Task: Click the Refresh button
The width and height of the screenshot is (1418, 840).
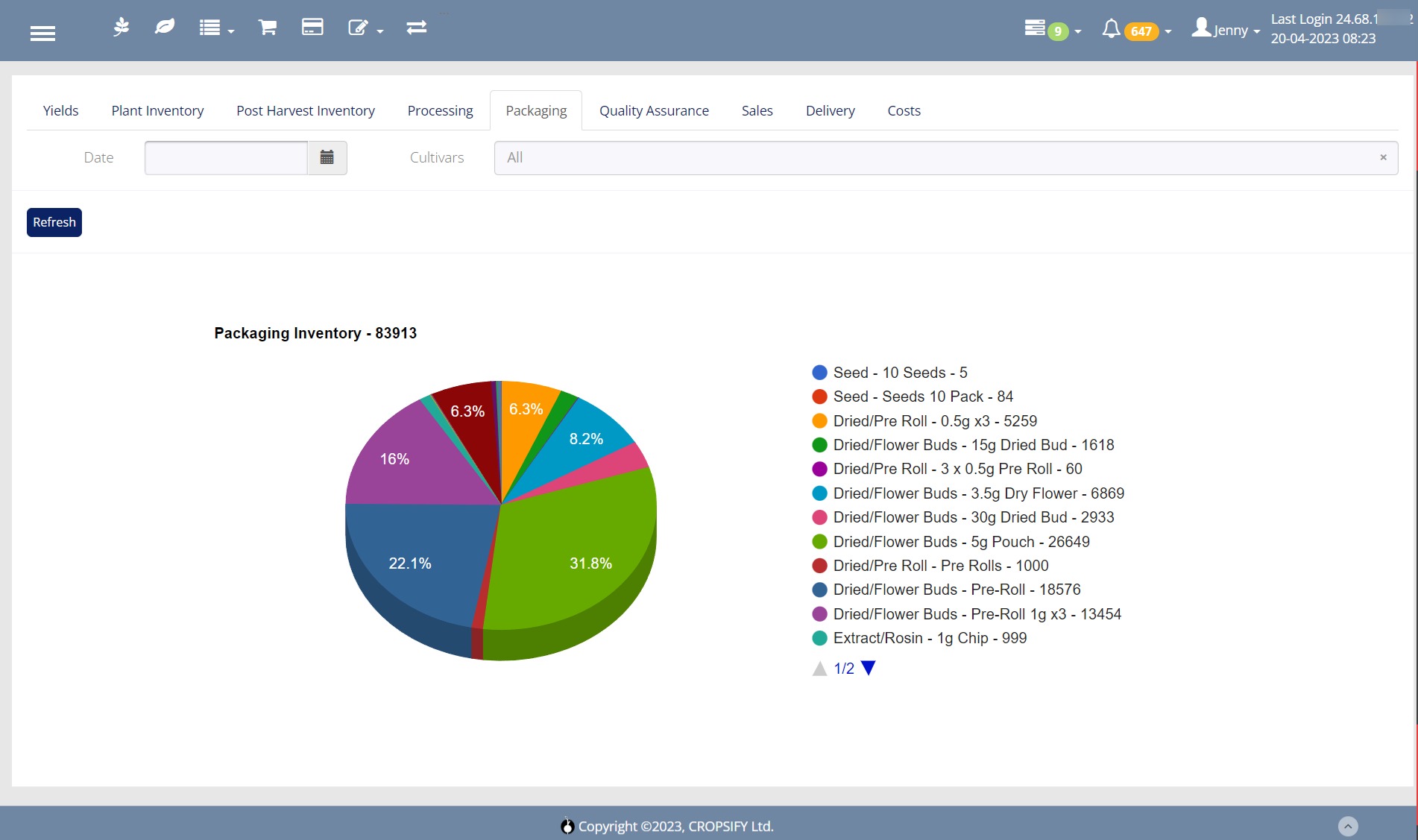Action: point(54,222)
